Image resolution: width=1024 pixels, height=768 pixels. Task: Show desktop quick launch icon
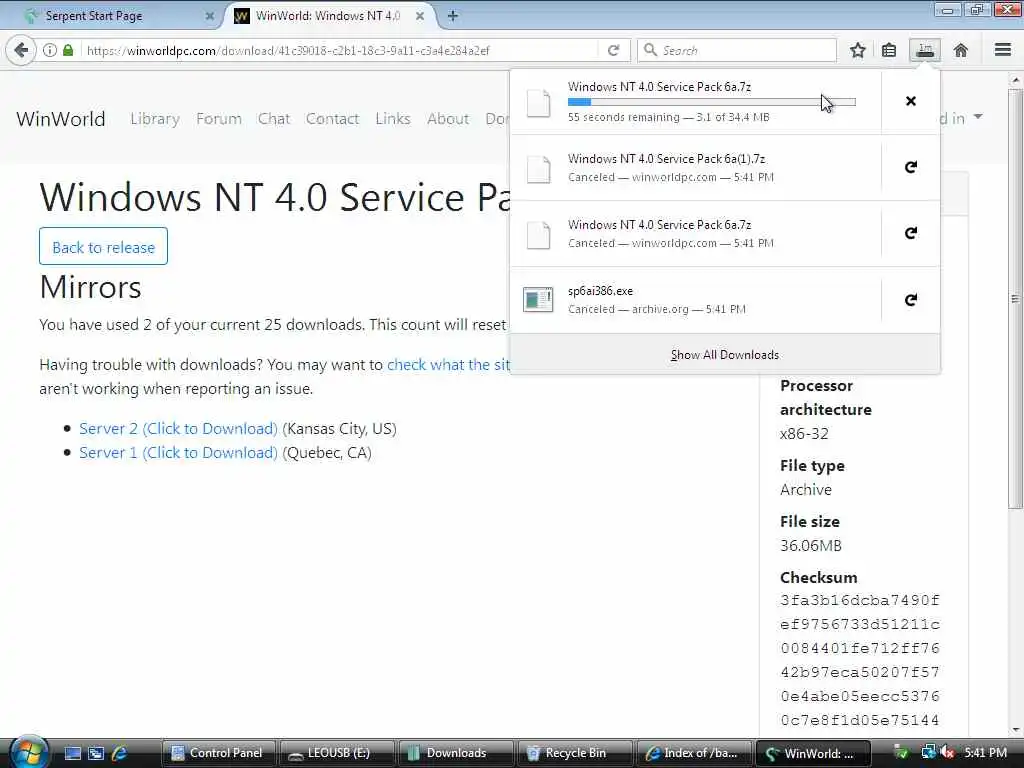(x=72, y=753)
